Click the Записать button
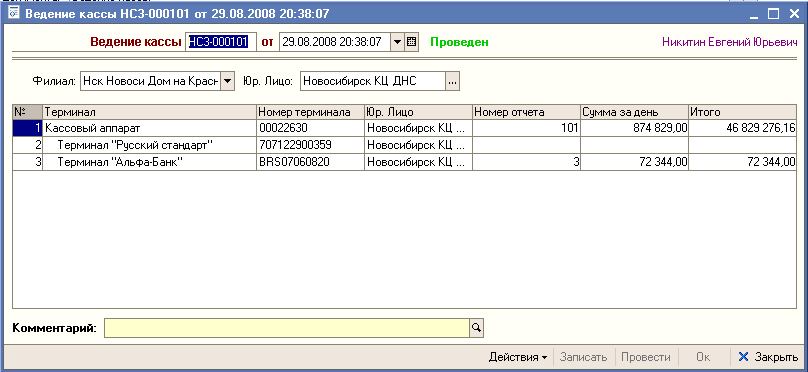This screenshot has height=372, width=808. pos(584,357)
